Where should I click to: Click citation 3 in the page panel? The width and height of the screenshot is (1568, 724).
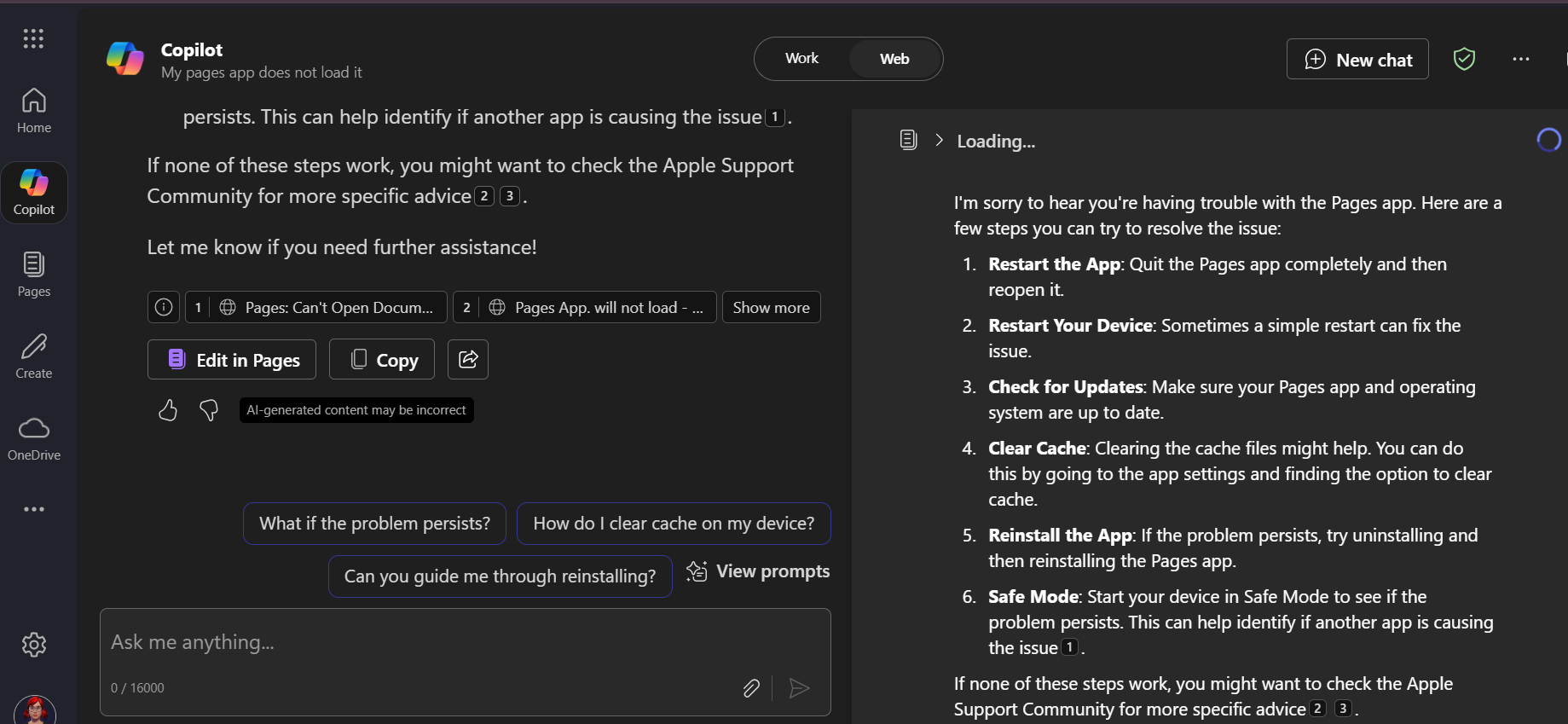(x=1344, y=709)
